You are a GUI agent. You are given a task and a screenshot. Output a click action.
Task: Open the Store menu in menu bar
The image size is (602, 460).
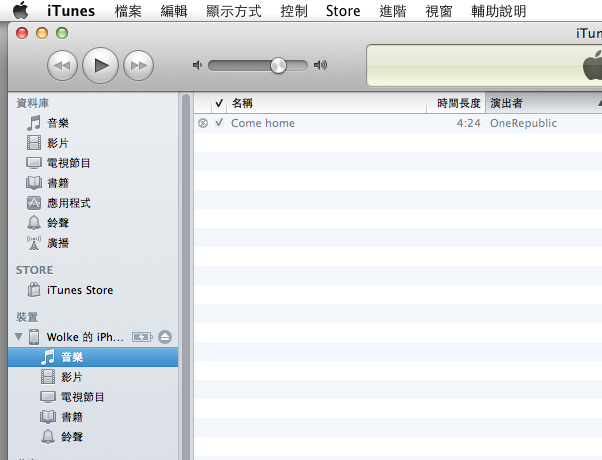(343, 11)
